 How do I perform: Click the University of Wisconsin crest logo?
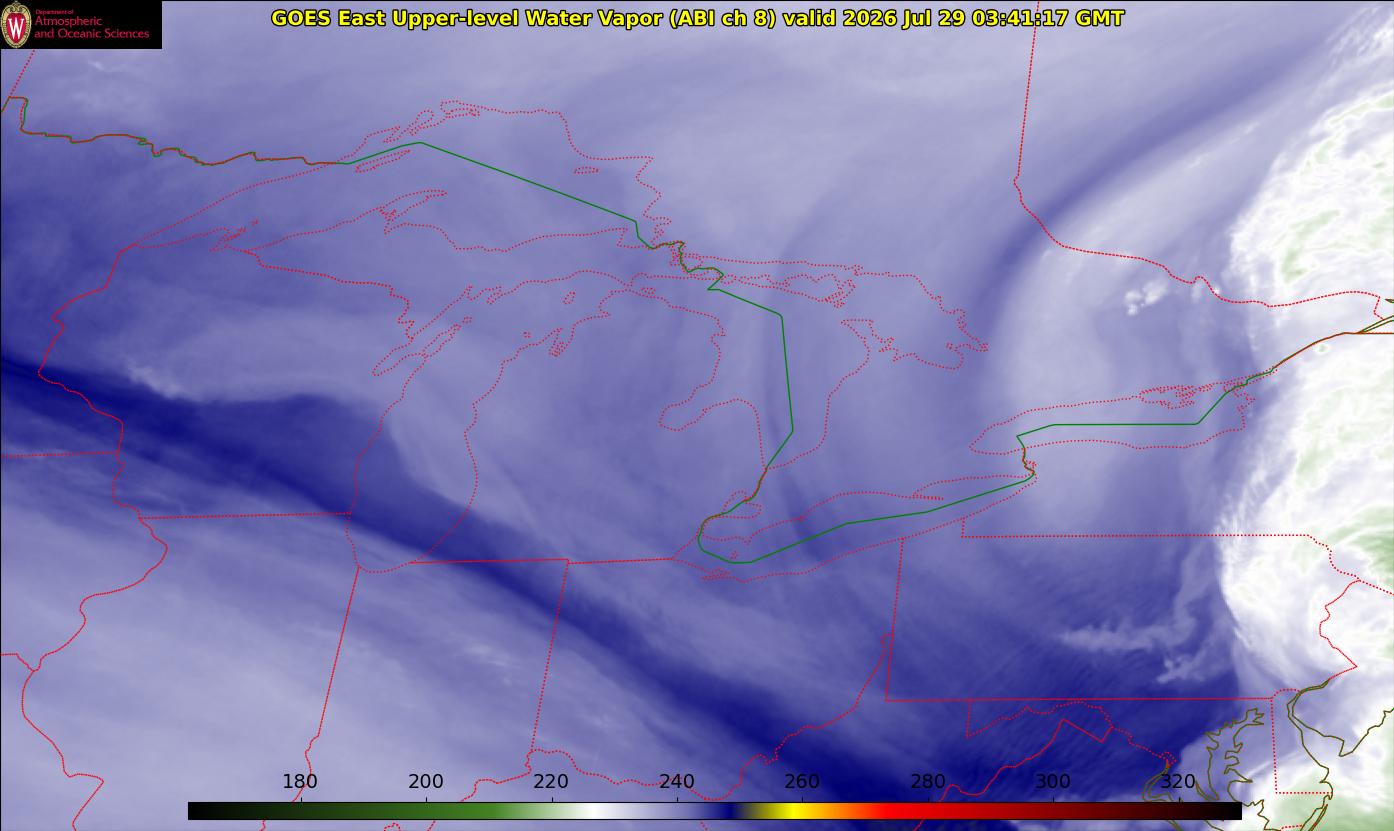point(16,25)
